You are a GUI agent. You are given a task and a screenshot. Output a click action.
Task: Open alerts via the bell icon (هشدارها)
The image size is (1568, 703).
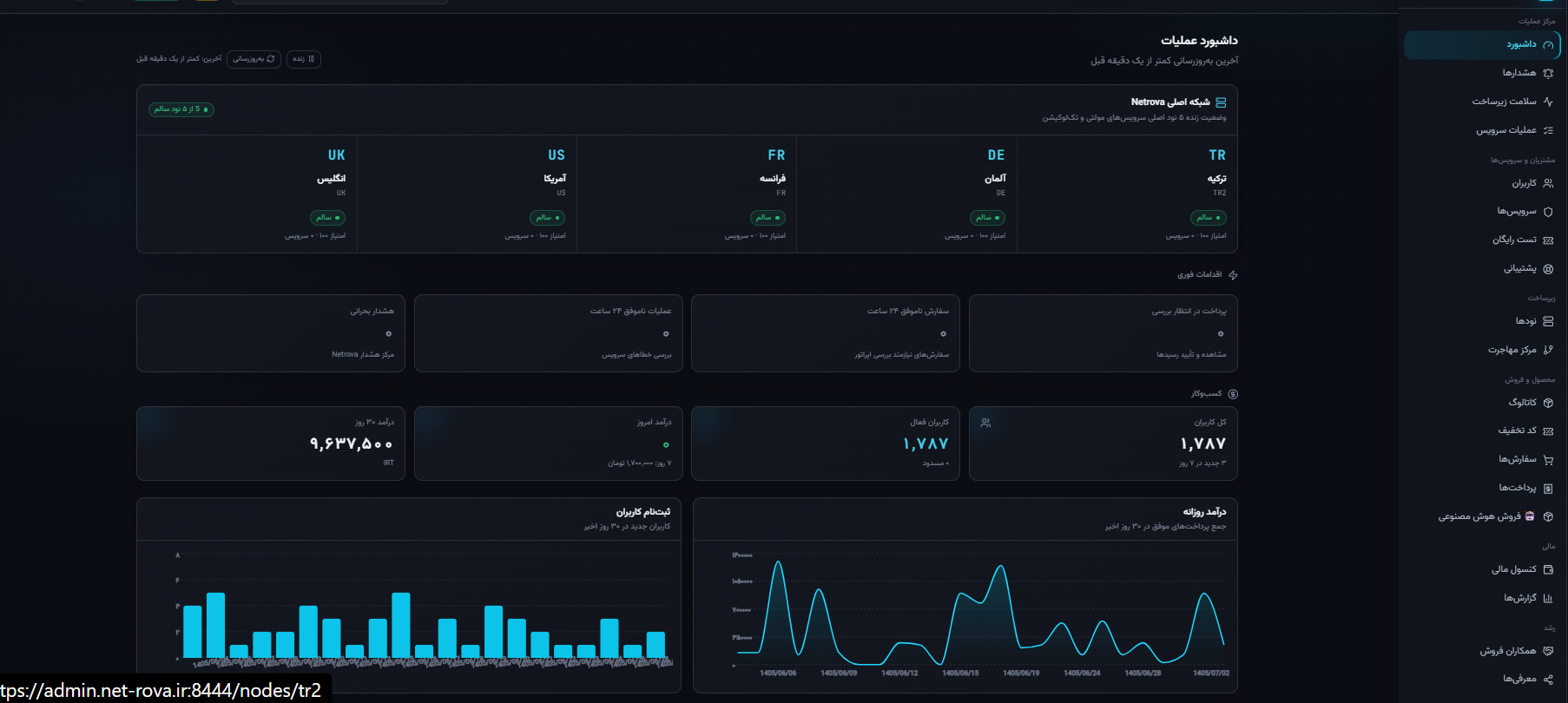tap(1548, 74)
